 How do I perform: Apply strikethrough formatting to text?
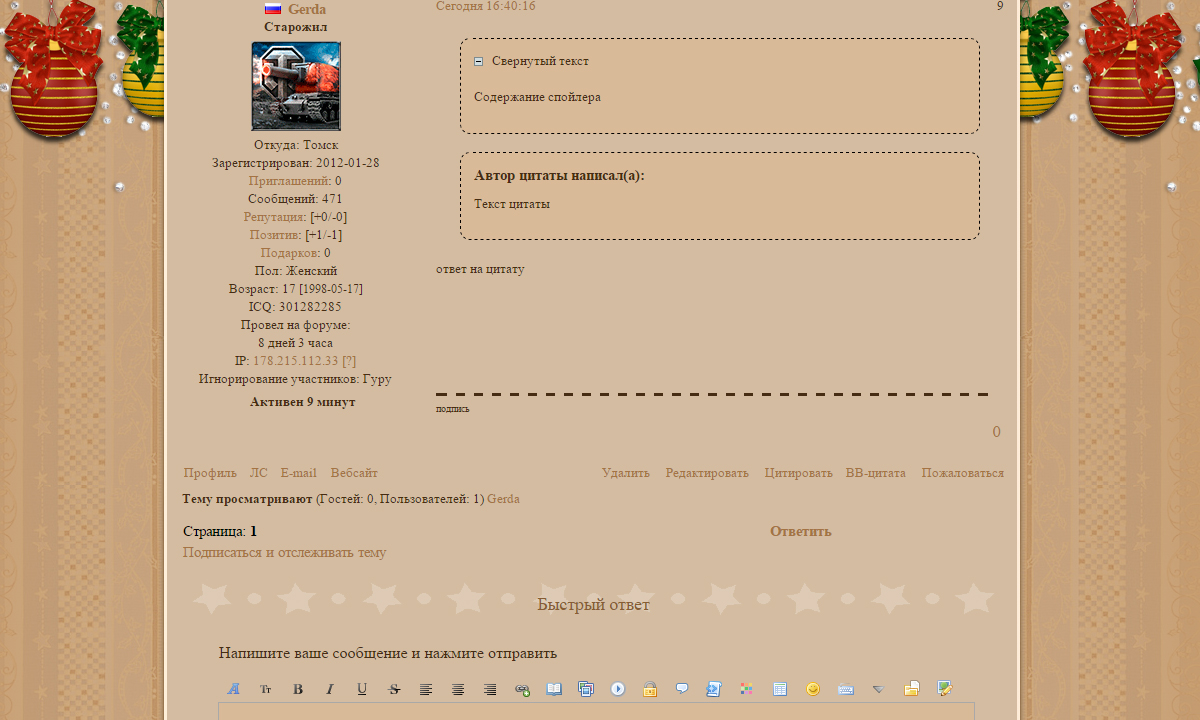(x=394, y=689)
